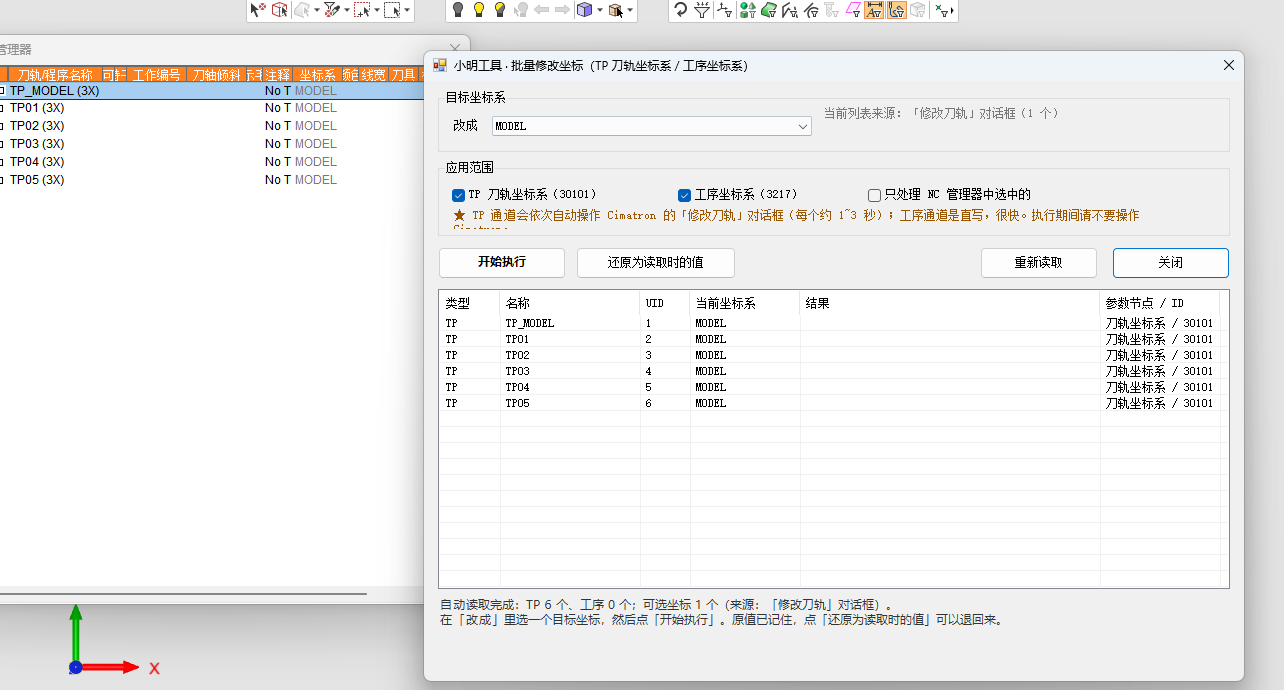1284x690 pixels.
Task: Click the red wireframe box icon
Action: (280, 10)
